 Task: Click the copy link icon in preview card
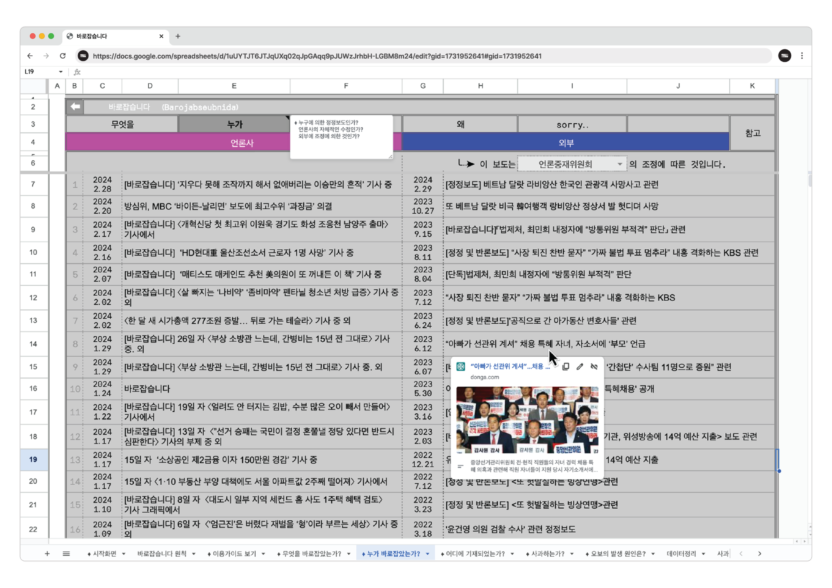tap(566, 367)
